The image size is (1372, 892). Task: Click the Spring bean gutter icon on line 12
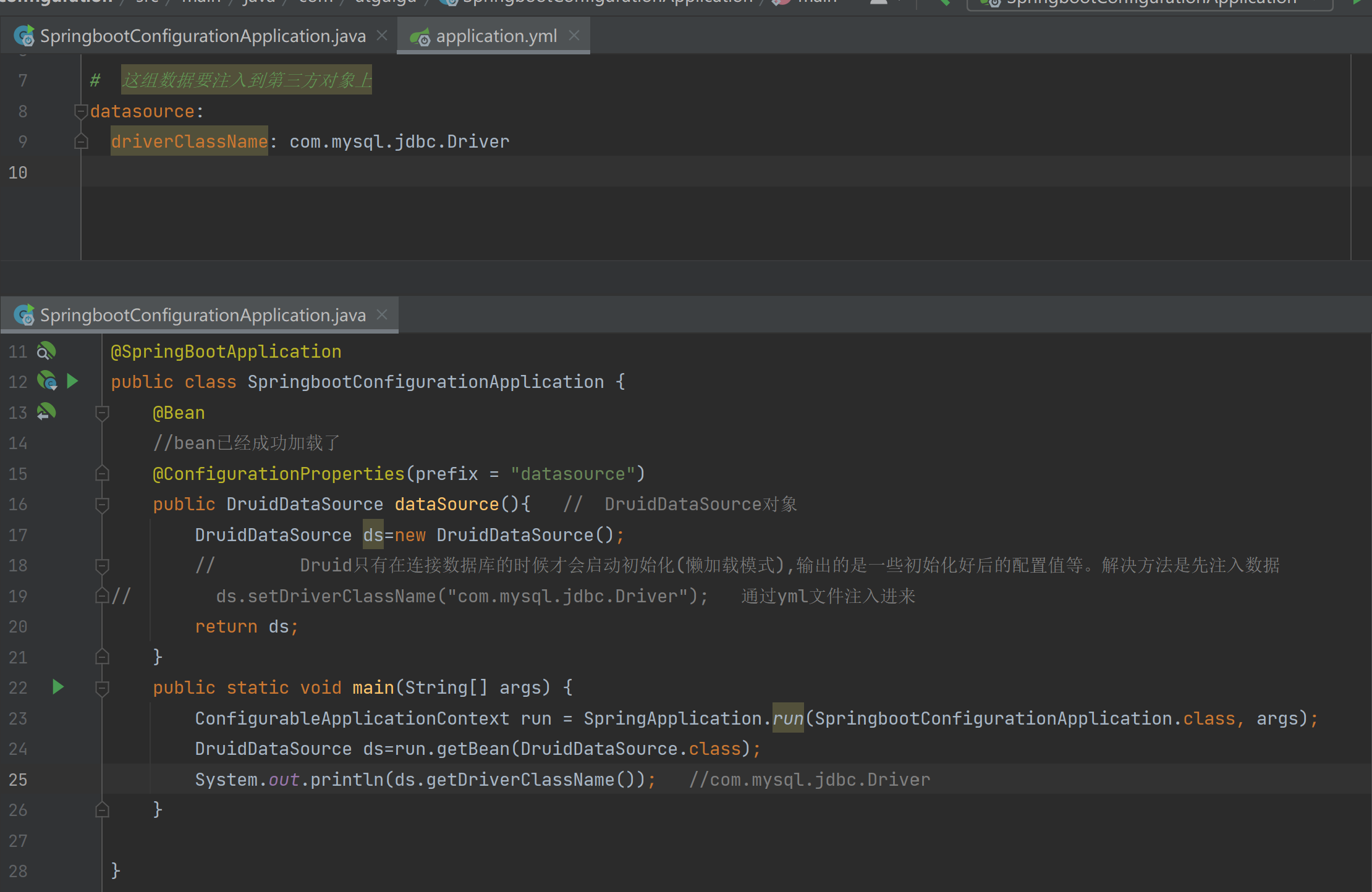tap(47, 381)
